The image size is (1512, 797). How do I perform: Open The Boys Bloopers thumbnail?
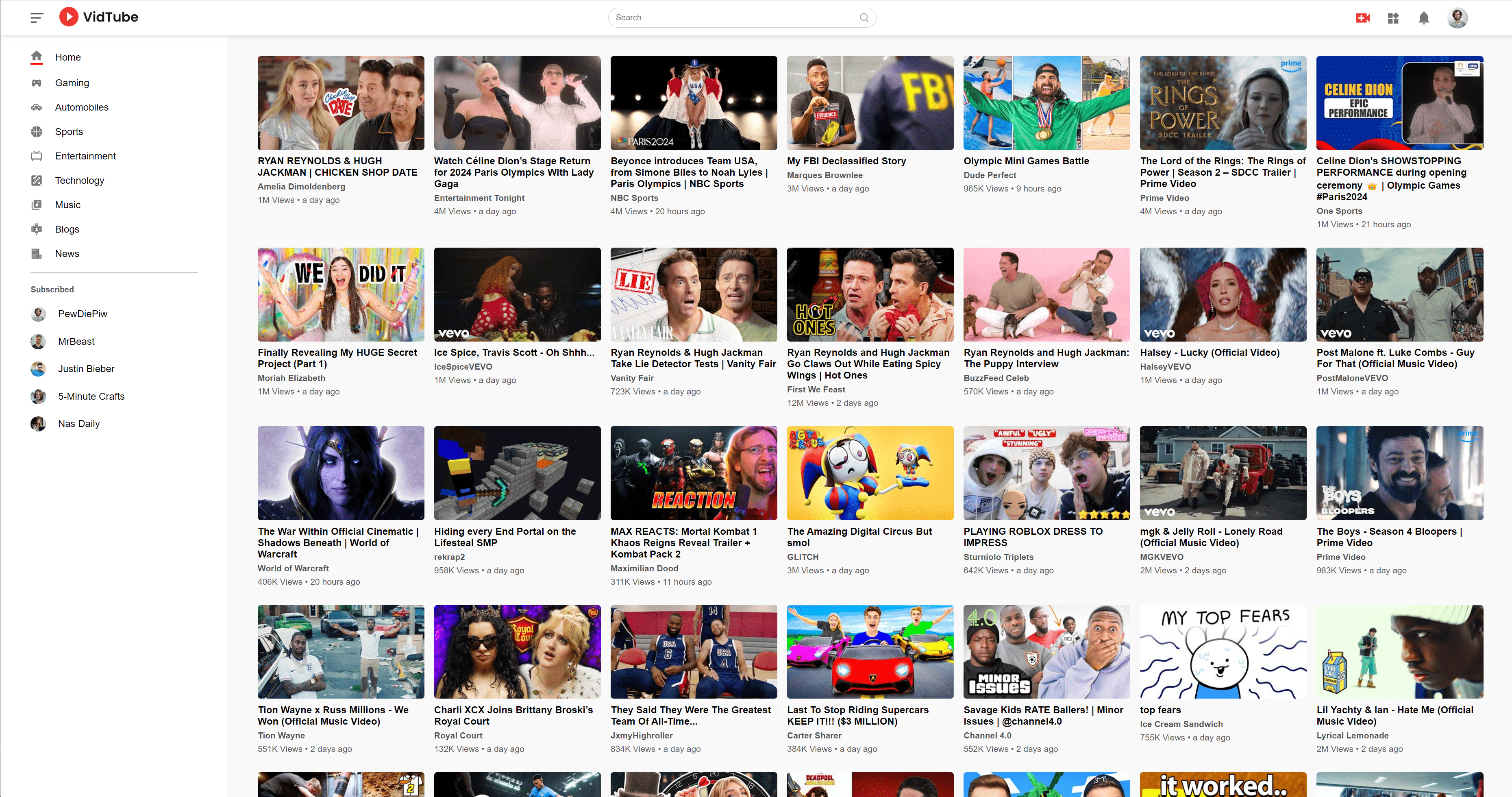coord(1400,473)
